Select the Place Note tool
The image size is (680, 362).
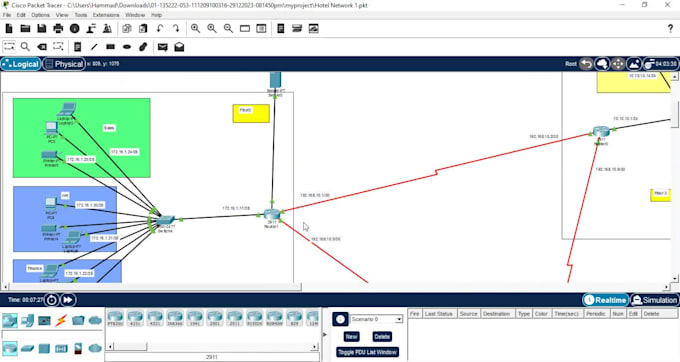pyautogui.click(x=78, y=46)
